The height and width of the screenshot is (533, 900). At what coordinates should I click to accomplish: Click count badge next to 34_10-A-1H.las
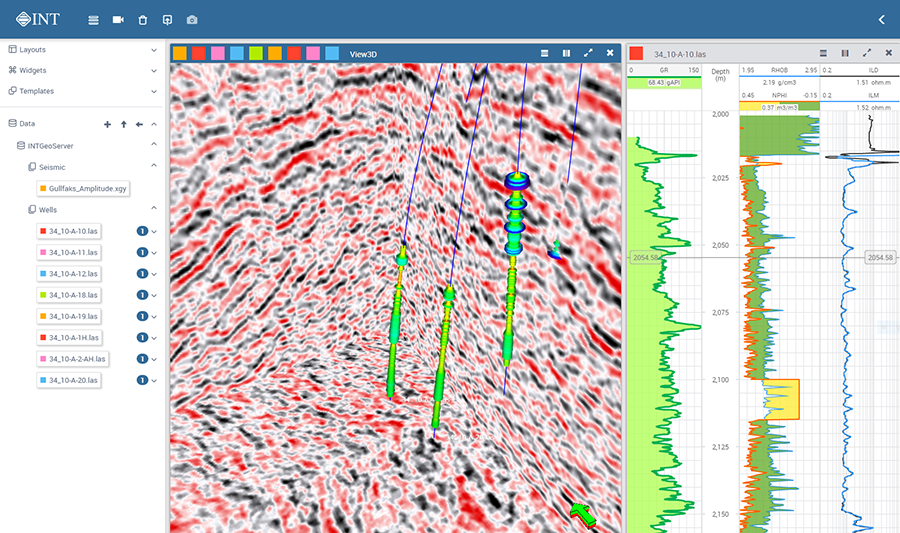(142, 337)
